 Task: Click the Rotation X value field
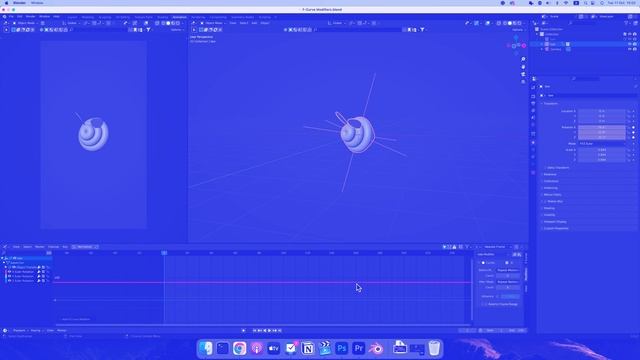(602, 127)
